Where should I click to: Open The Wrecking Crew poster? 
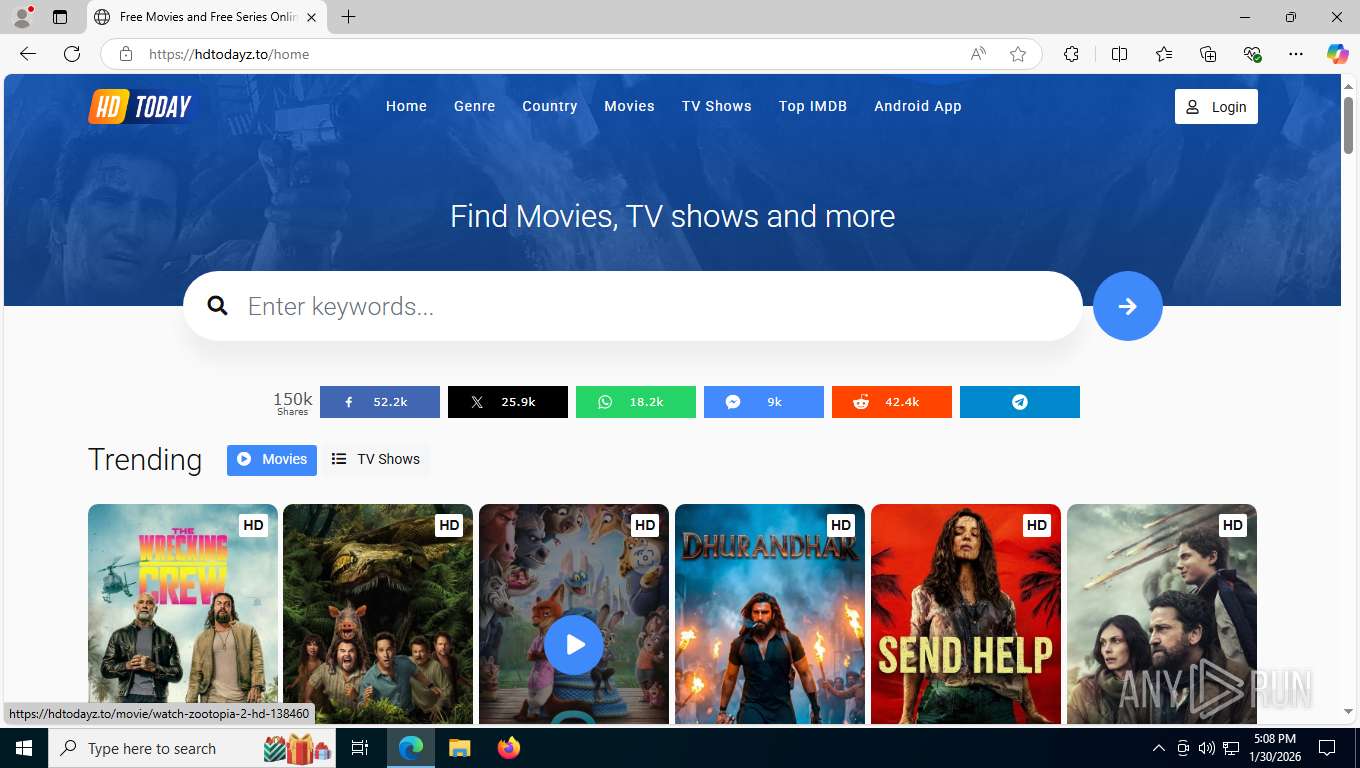(x=183, y=613)
